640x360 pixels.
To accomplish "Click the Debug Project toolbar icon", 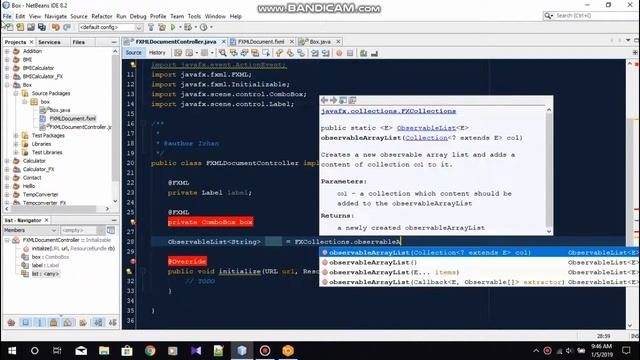I will (188, 27).
